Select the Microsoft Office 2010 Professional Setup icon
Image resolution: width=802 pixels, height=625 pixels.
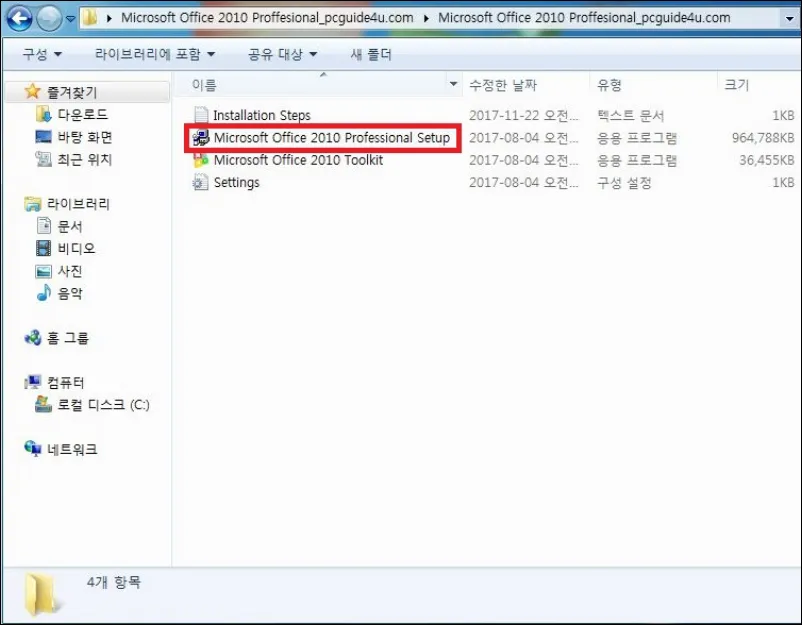pyautogui.click(x=200, y=138)
